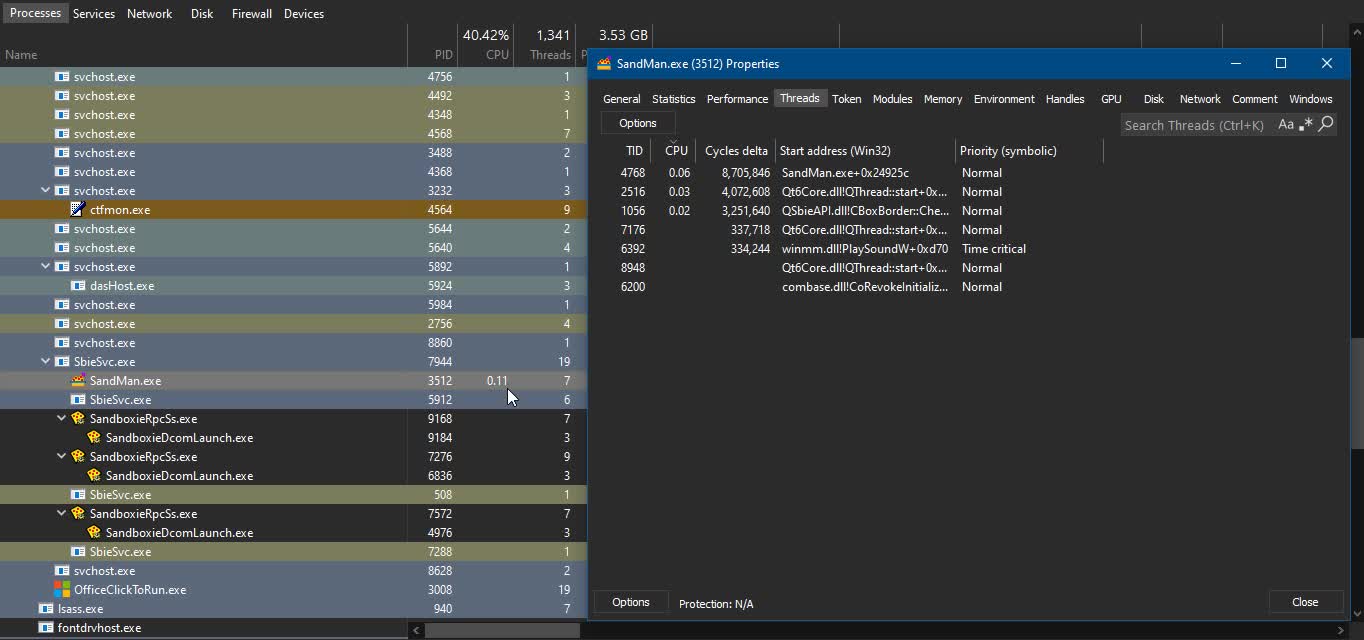Click the dasHost.exe process icon
The width and height of the screenshot is (1364, 640).
(x=78, y=286)
